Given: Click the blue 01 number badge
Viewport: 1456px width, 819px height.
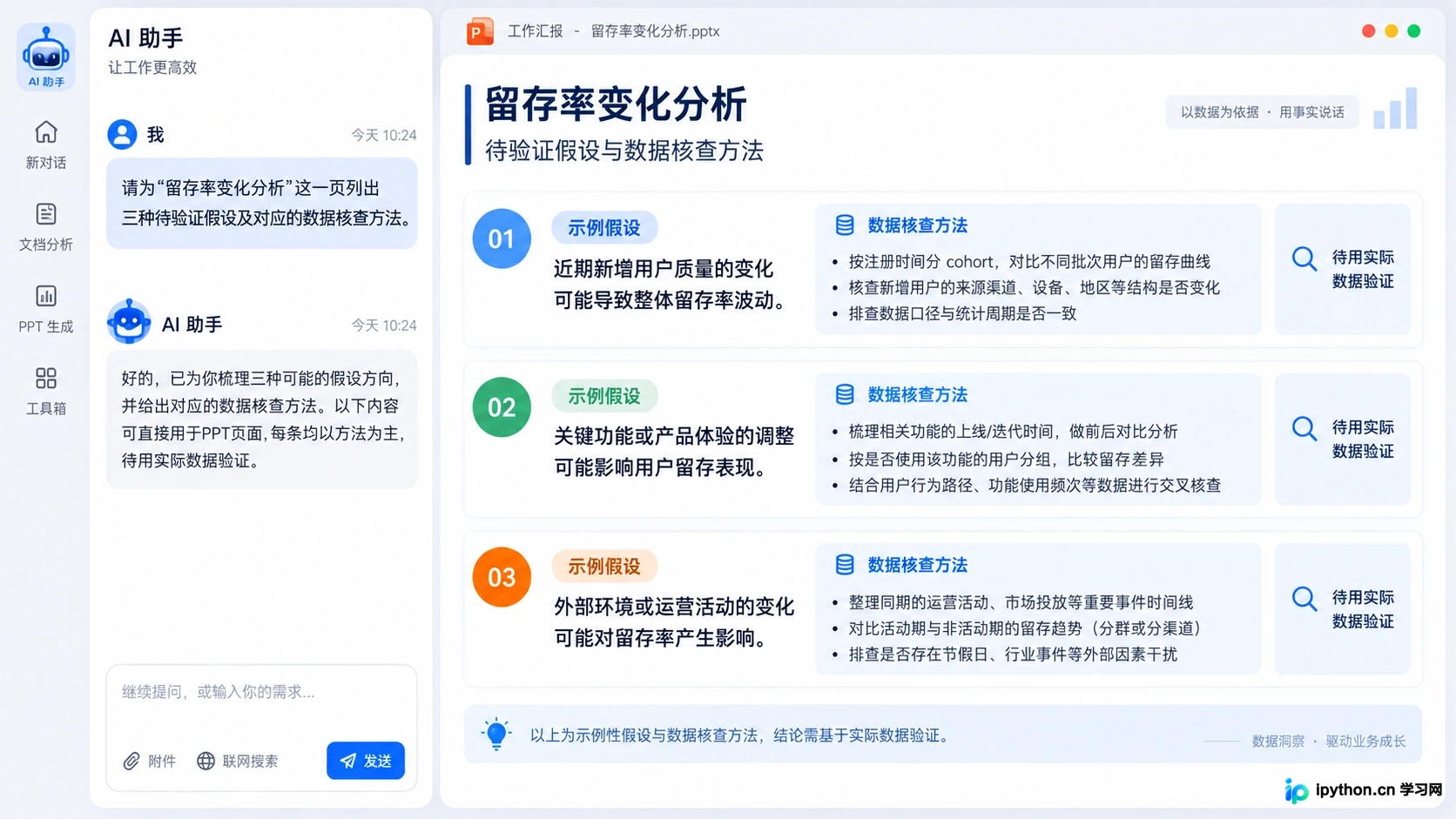Looking at the screenshot, I should [502, 238].
